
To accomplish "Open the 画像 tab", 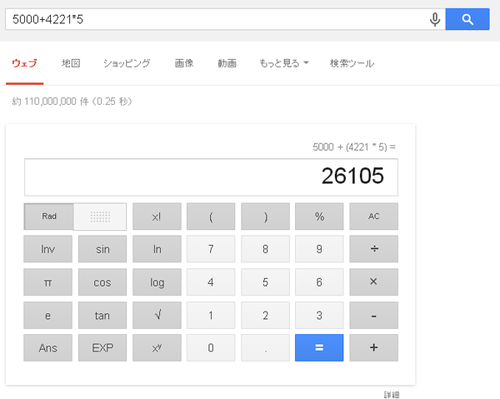I will tap(184, 63).
